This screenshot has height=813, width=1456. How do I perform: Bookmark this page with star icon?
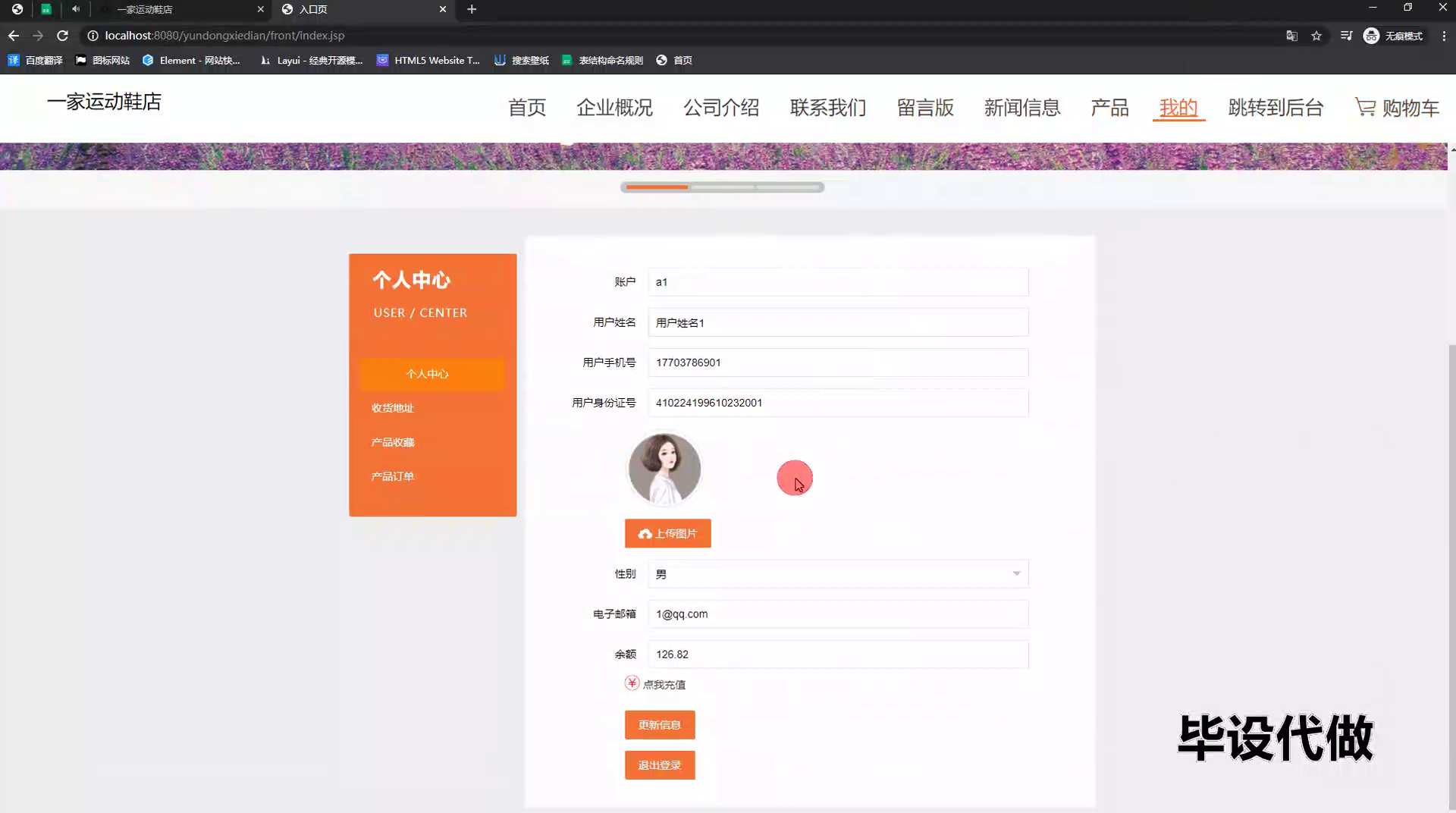click(1316, 36)
